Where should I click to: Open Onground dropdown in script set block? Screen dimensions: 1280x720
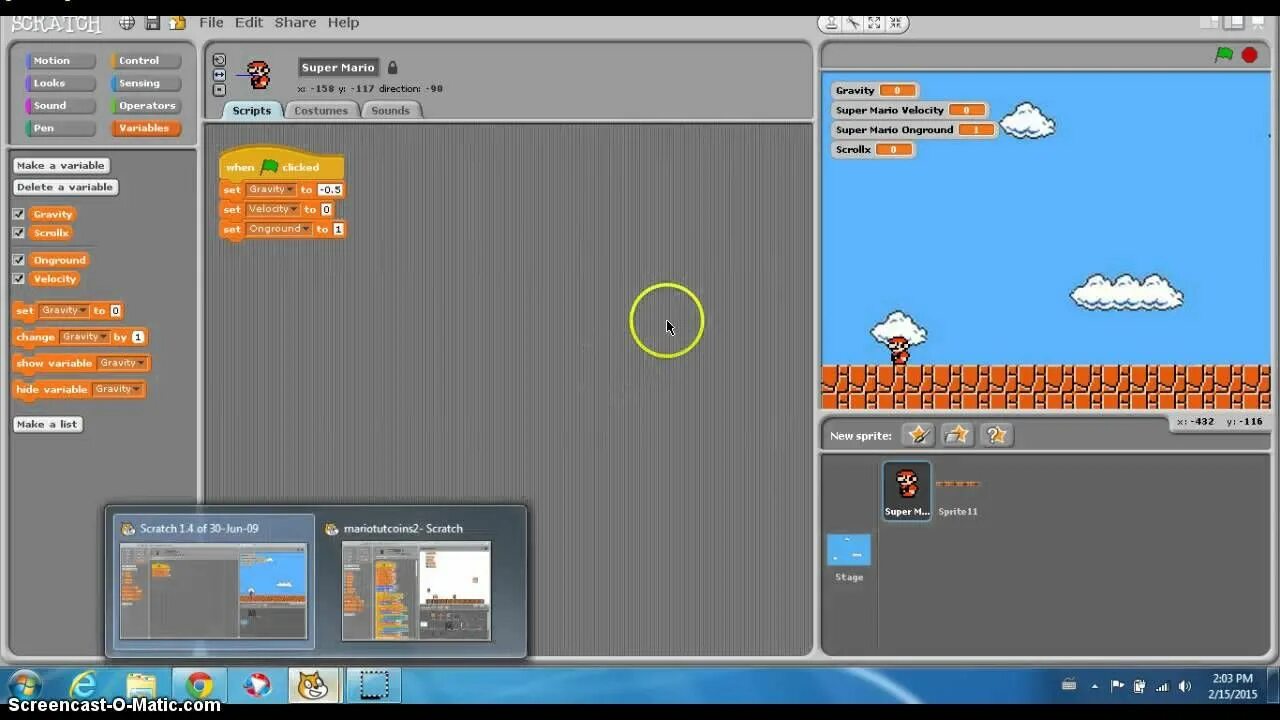pyautogui.click(x=279, y=229)
